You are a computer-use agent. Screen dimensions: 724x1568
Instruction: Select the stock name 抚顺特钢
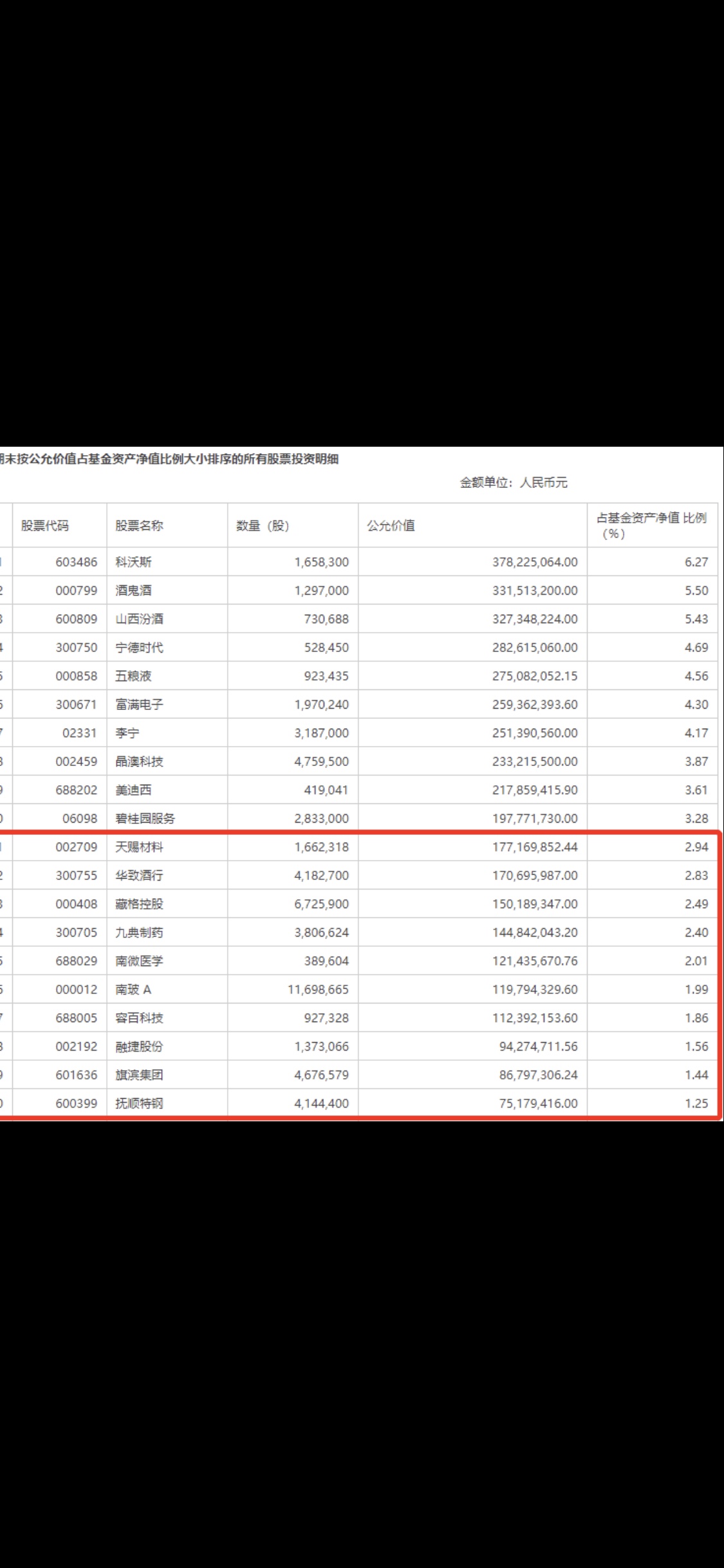click(x=139, y=1103)
